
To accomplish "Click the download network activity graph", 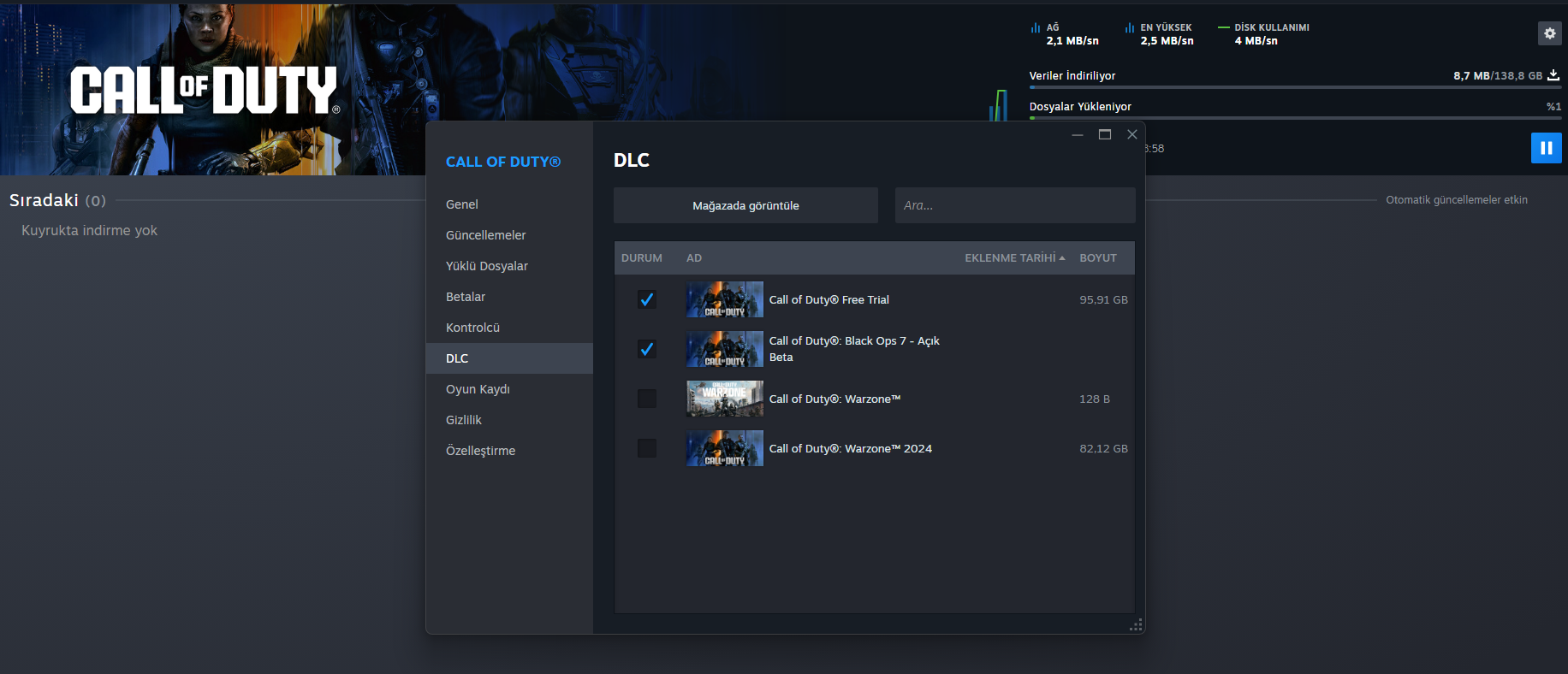I will click(998, 104).
